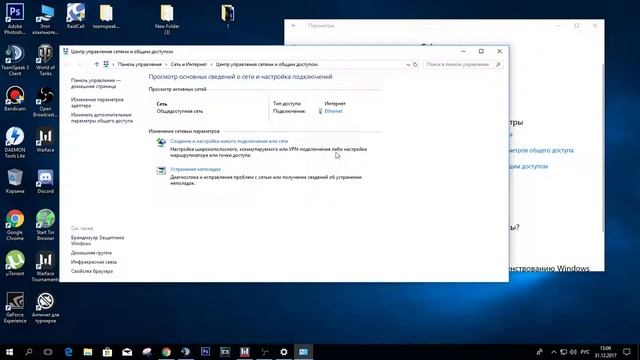Image resolution: width=640 pixels, height=360 pixels.
Task: Refresh the Control Panel address bar
Action: coord(415,64)
